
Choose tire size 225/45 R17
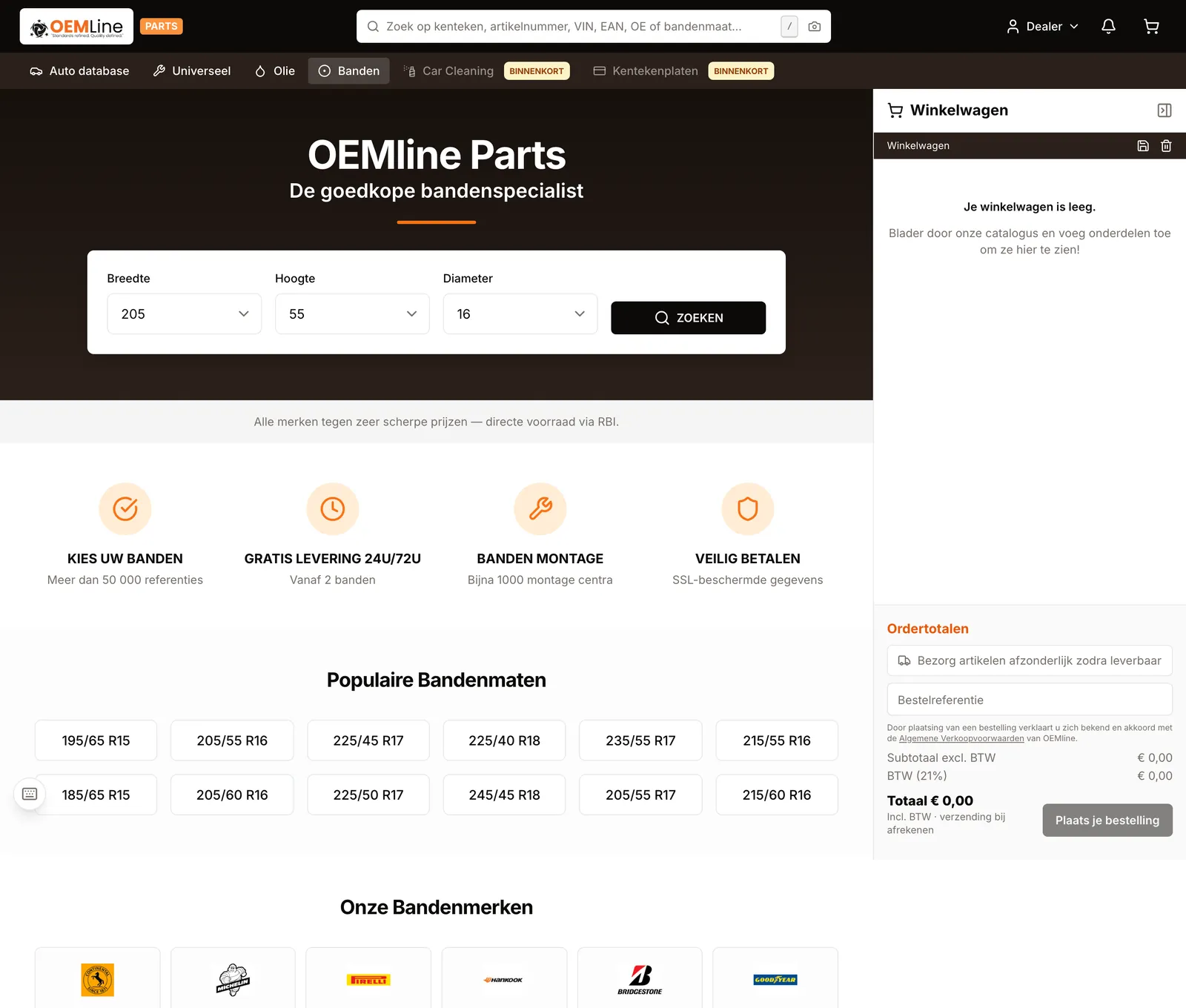(x=368, y=740)
